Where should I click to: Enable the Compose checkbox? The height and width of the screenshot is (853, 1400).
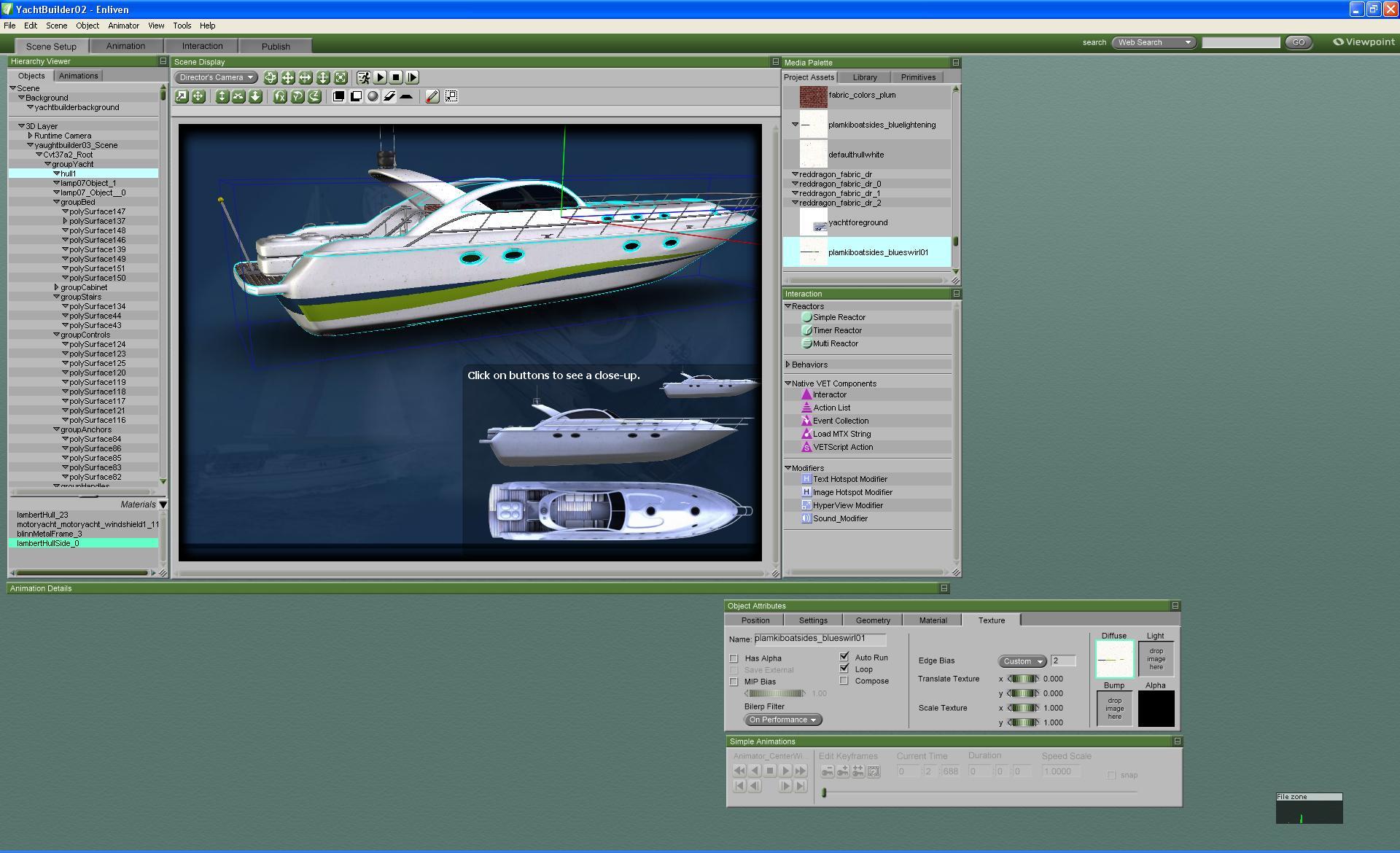[844, 681]
